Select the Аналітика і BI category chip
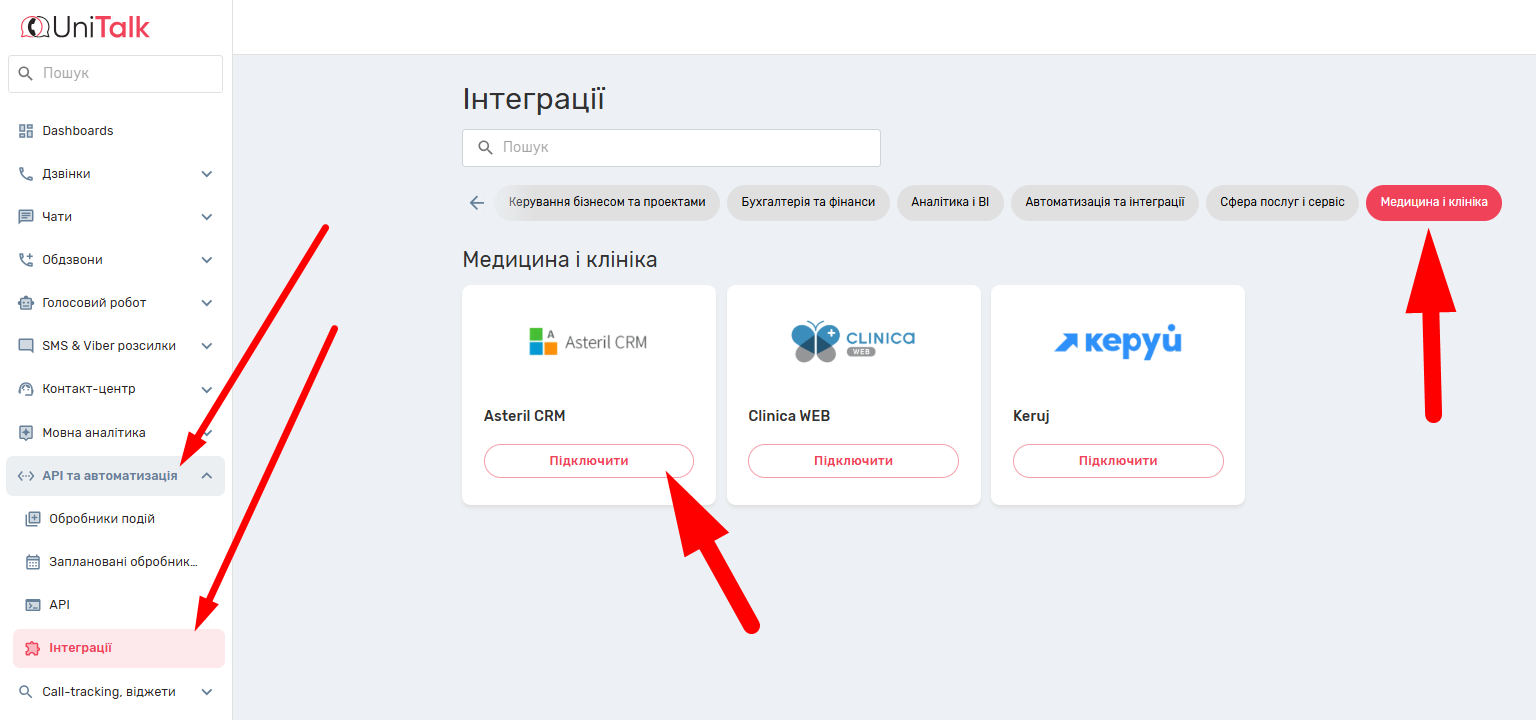 [949, 202]
